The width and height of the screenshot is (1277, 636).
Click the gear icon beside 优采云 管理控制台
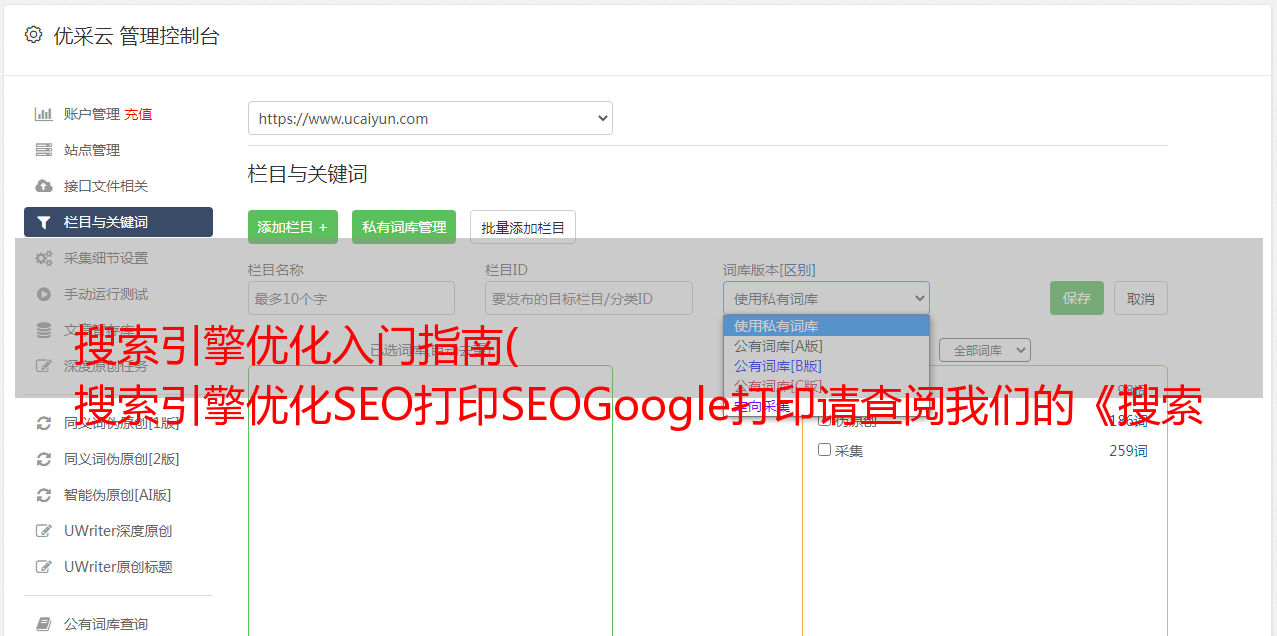click(x=33, y=35)
